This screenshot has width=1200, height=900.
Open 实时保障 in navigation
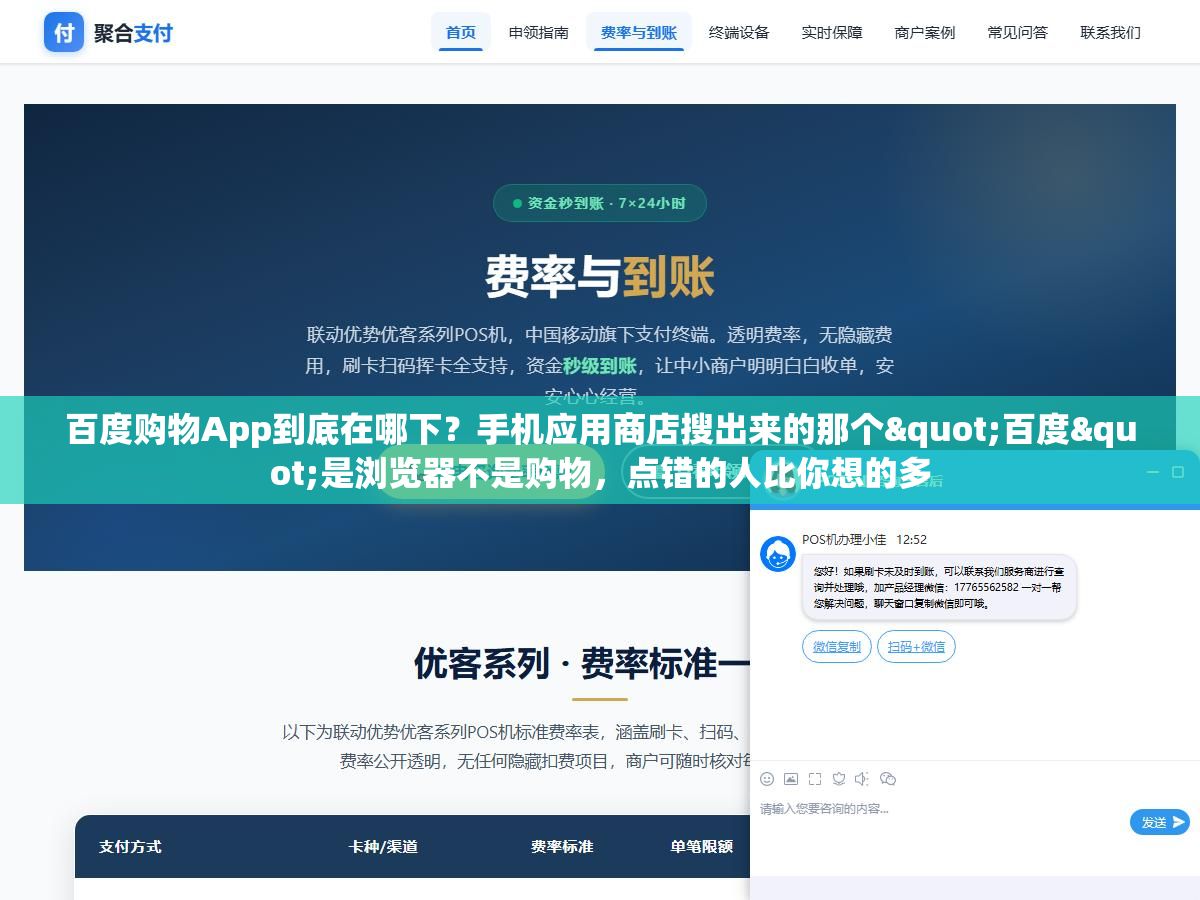pyautogui.click(x=832, y=32)
